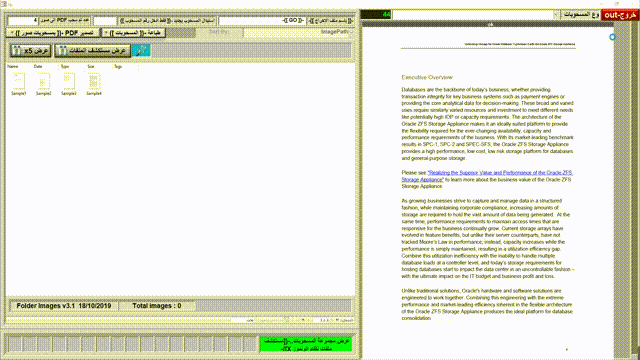Click the green show scans group button
Viewport: 640px width, 360px height.
click(306, 344)
